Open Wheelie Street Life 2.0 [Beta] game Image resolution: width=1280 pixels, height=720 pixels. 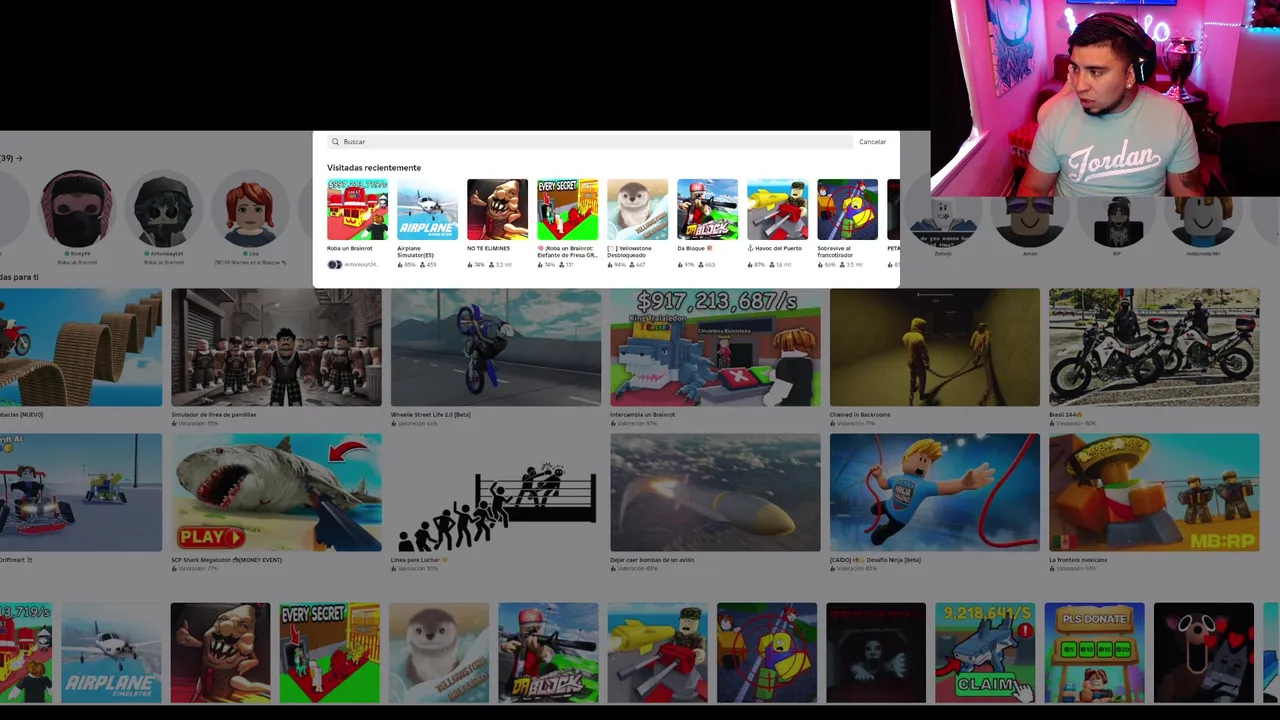click(496, 348)
